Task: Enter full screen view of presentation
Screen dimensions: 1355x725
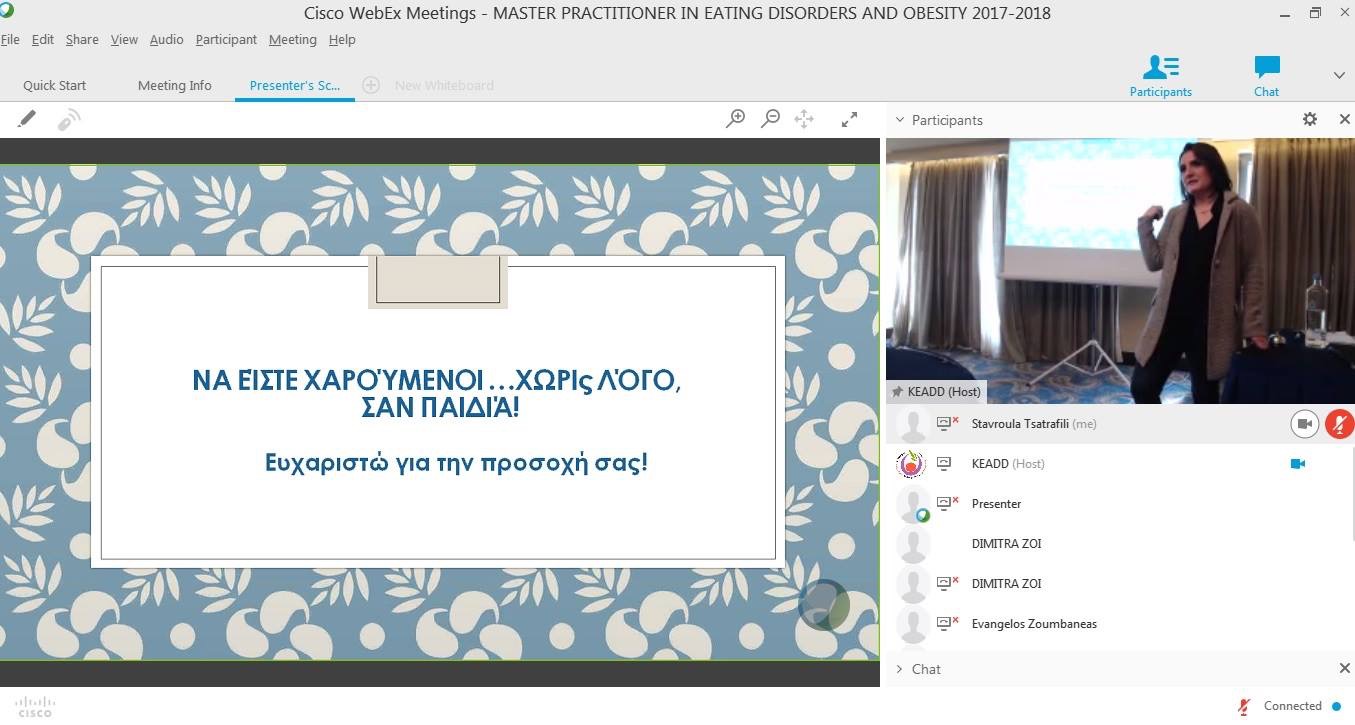Action: (x=849, y=119)
